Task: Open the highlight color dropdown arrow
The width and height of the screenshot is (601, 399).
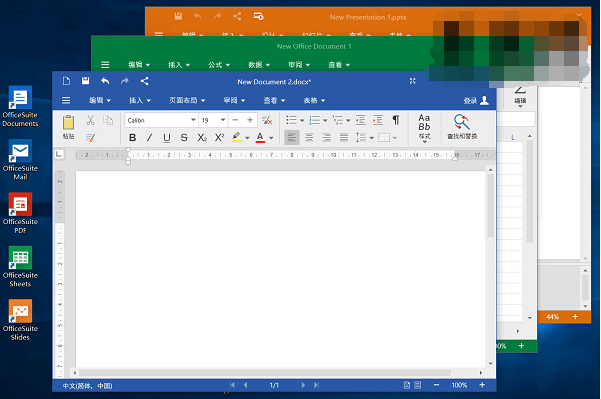Action: [247, 138]
